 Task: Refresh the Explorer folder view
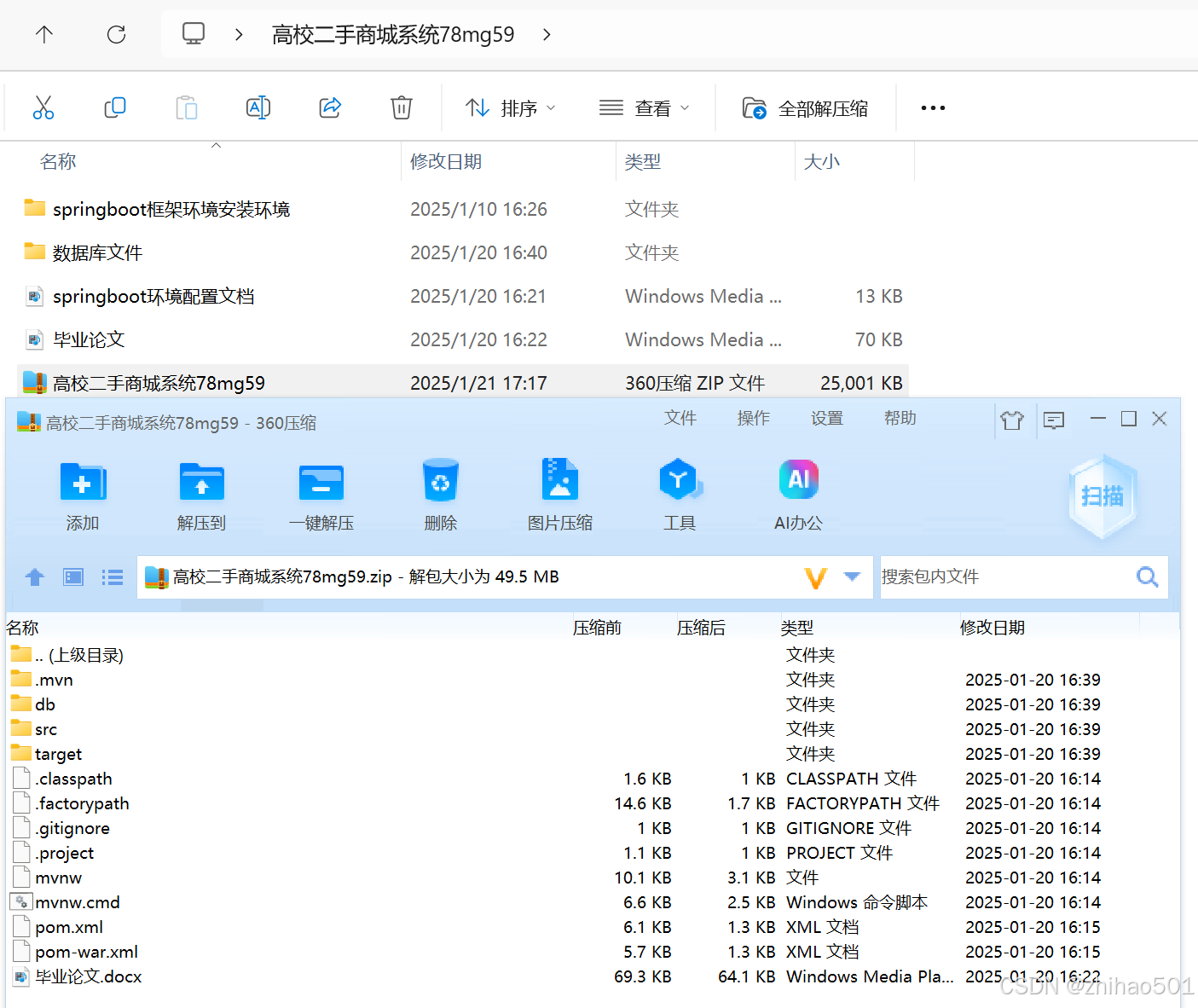point(117,34)
